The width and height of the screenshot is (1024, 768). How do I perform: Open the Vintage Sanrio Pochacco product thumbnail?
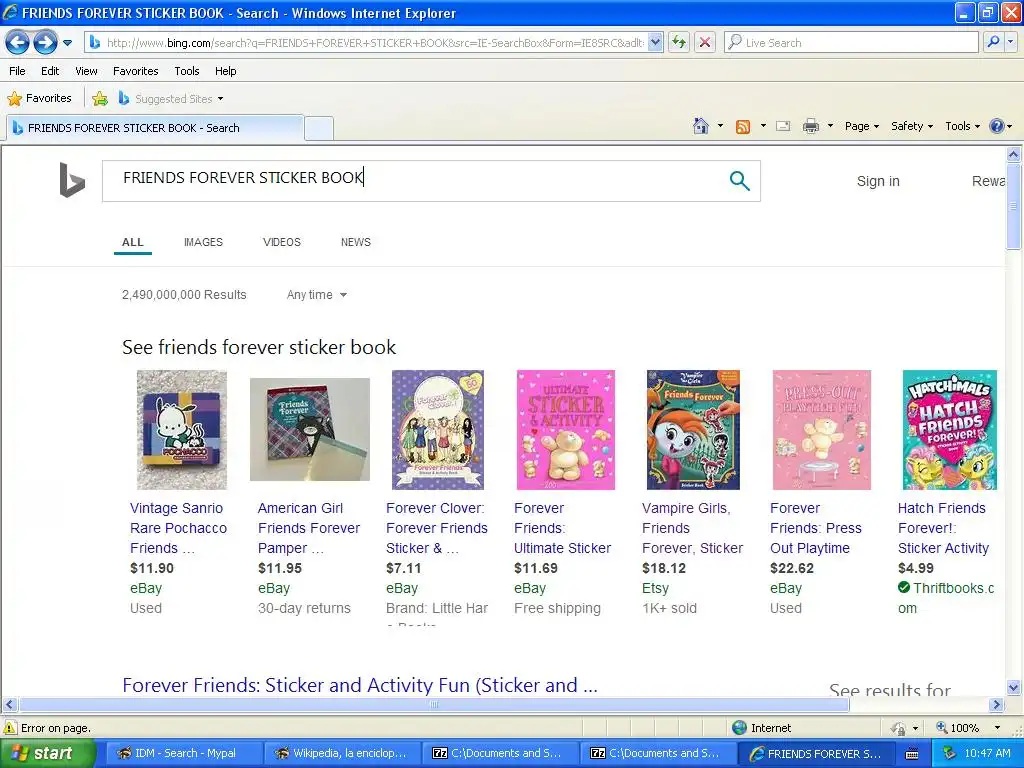click(x=182, y=430)
